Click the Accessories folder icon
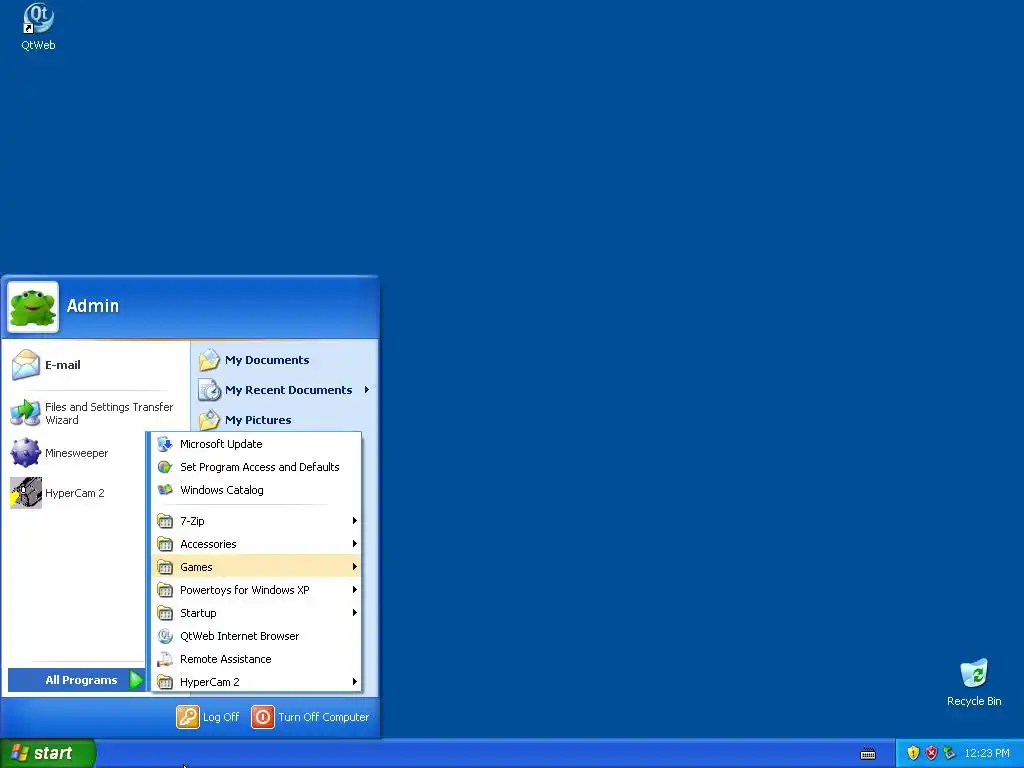 [x=165, y=544]
